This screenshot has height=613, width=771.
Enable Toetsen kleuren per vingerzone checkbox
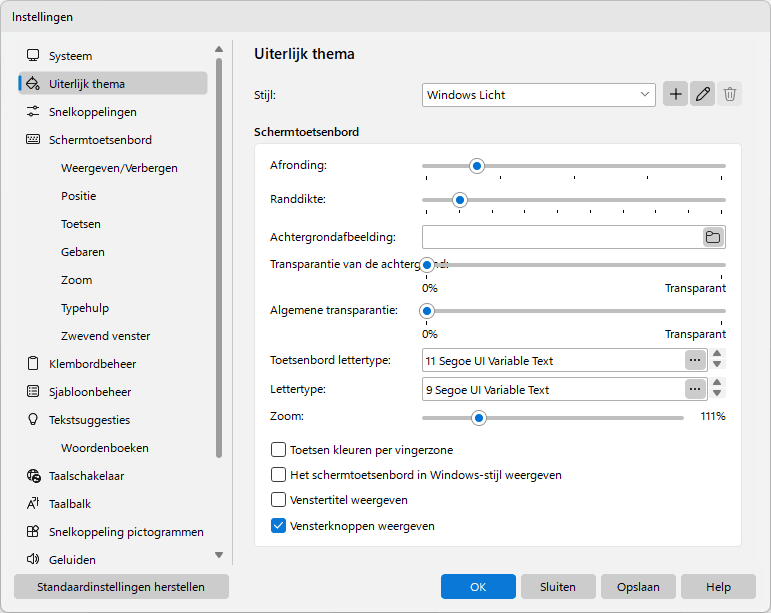(278, 449)
